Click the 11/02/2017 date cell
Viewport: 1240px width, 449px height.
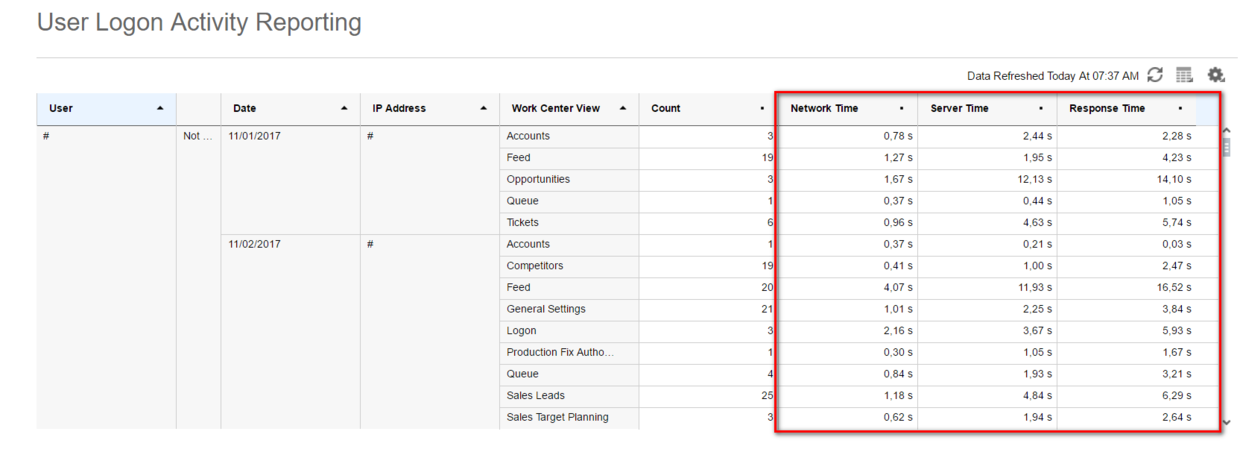pos(255,244)
